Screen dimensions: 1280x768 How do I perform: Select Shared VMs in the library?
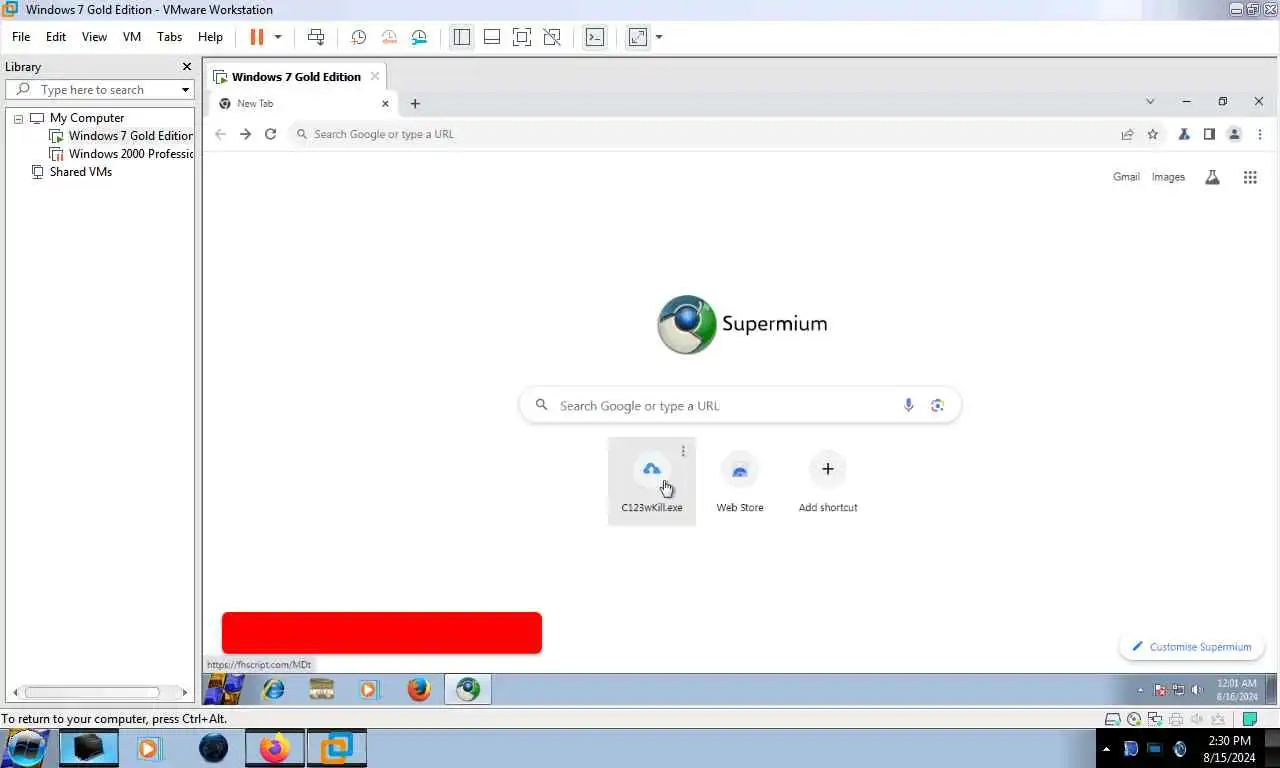pyautogui.click(x=72, y=172)
